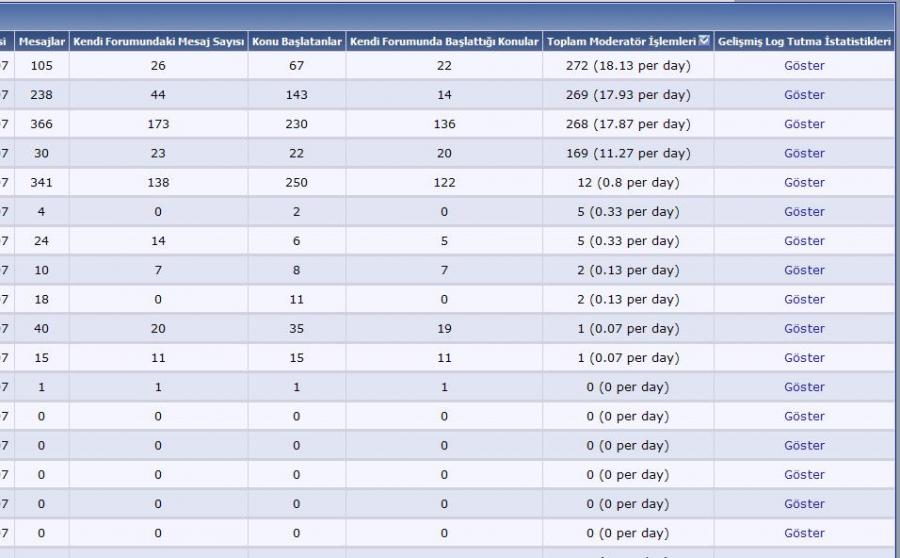Show log stats for the row with 24 messages
The image size is (900, 558).
point(804,241)
